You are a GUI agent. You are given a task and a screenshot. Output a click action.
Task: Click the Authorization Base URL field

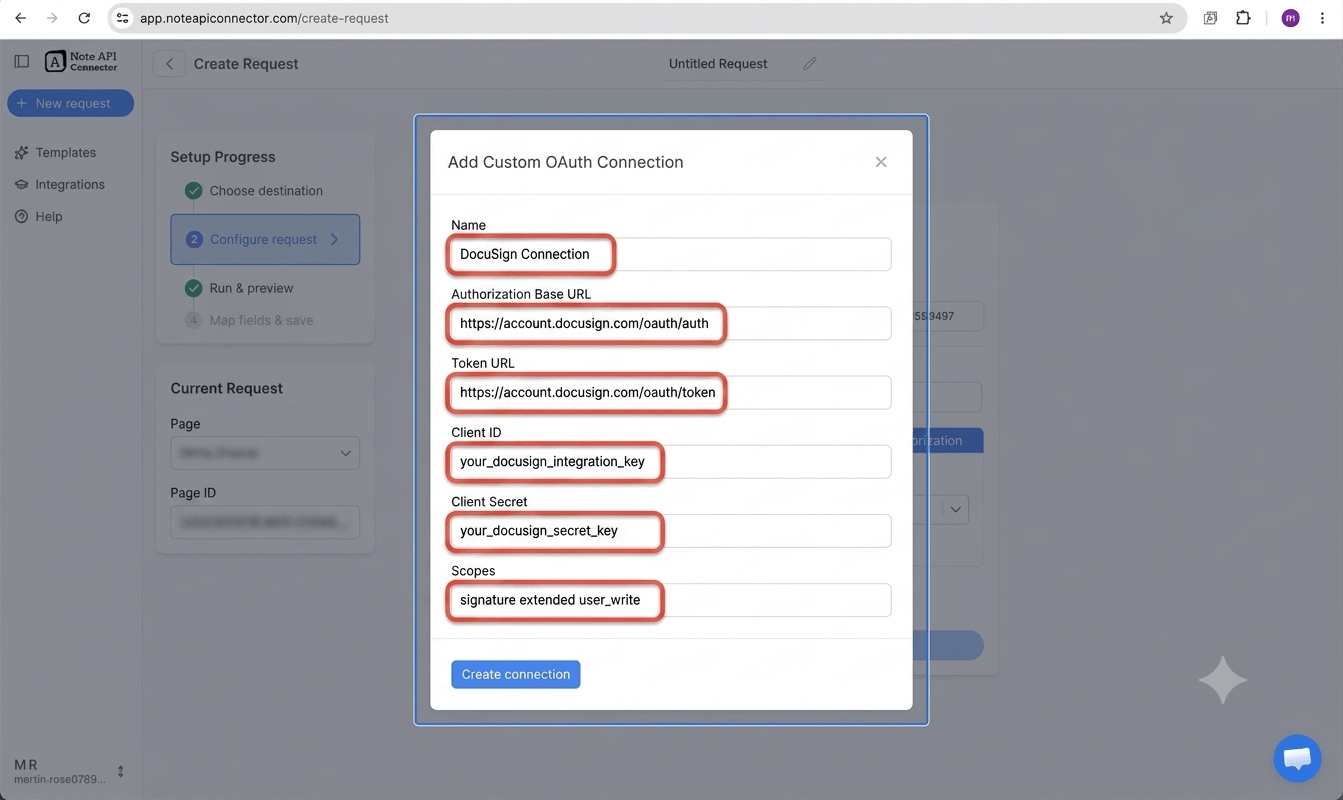pos(670,323)
